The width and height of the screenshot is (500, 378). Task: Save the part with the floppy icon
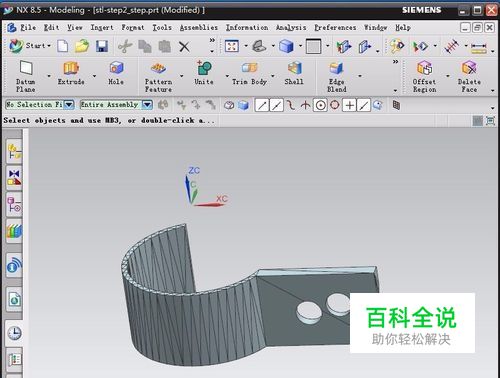pyautogui.click(x=102, y=46)
